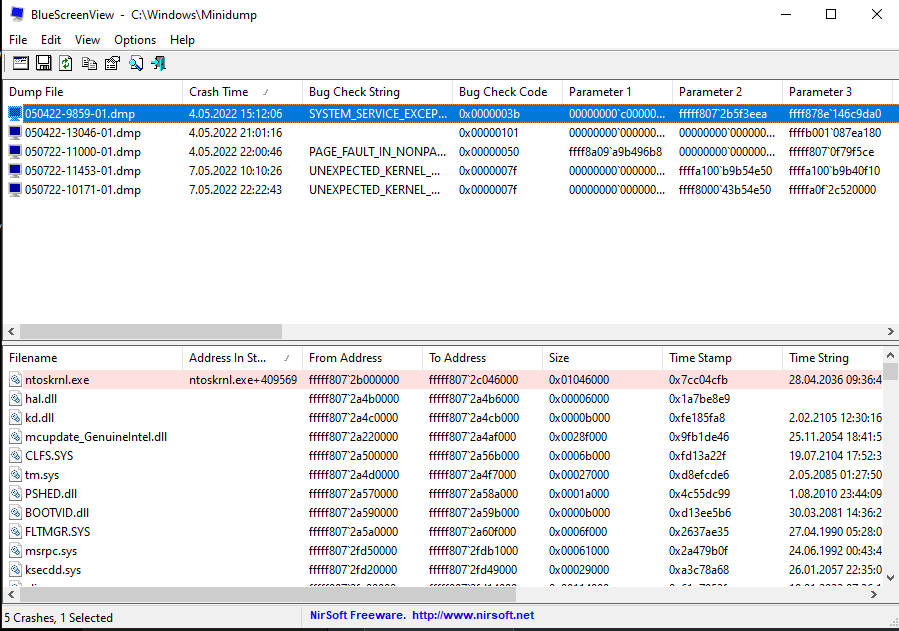The image size is (899, 631).
Task: Refresh the crash dump list
Action: coord(66,63)
